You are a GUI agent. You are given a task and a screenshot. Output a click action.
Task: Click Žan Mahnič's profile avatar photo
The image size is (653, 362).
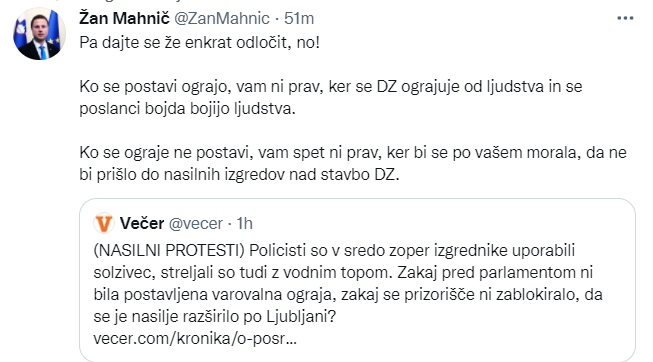(x=39, y=34)
